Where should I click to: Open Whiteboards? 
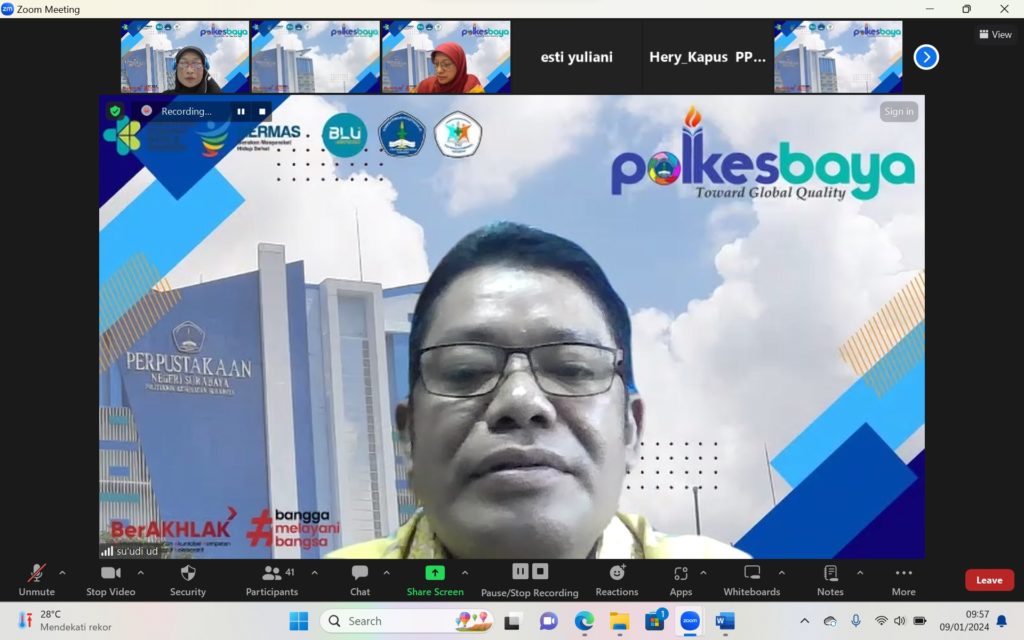coord(752,580)
